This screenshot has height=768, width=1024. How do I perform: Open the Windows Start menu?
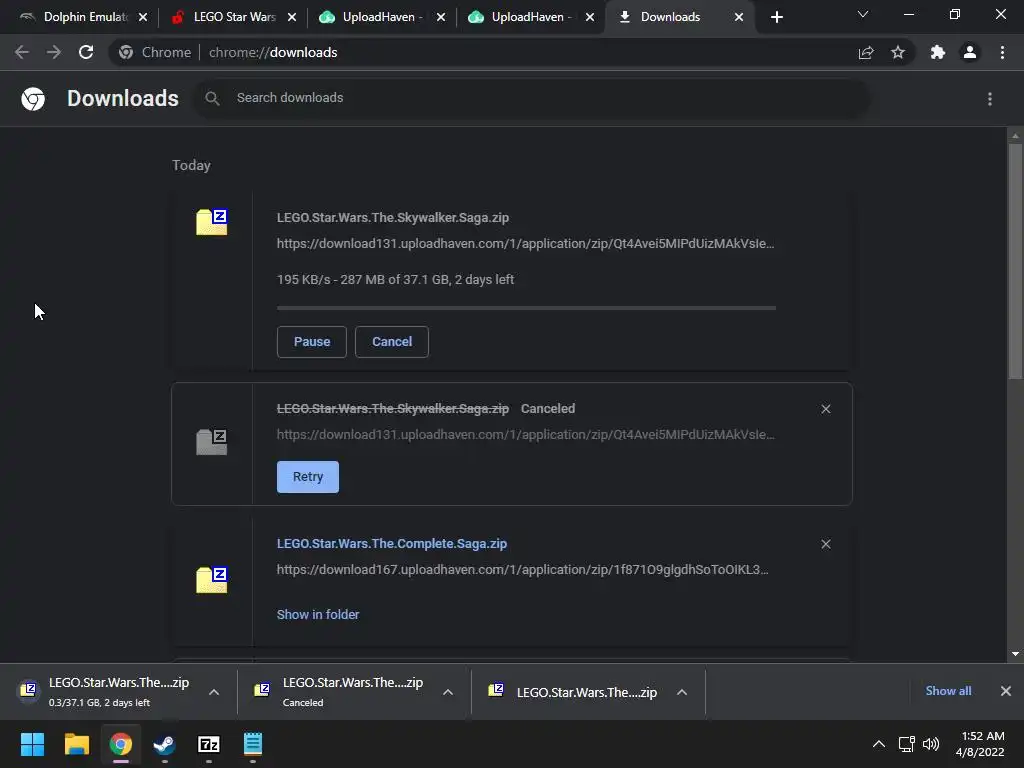coord(32,744)
